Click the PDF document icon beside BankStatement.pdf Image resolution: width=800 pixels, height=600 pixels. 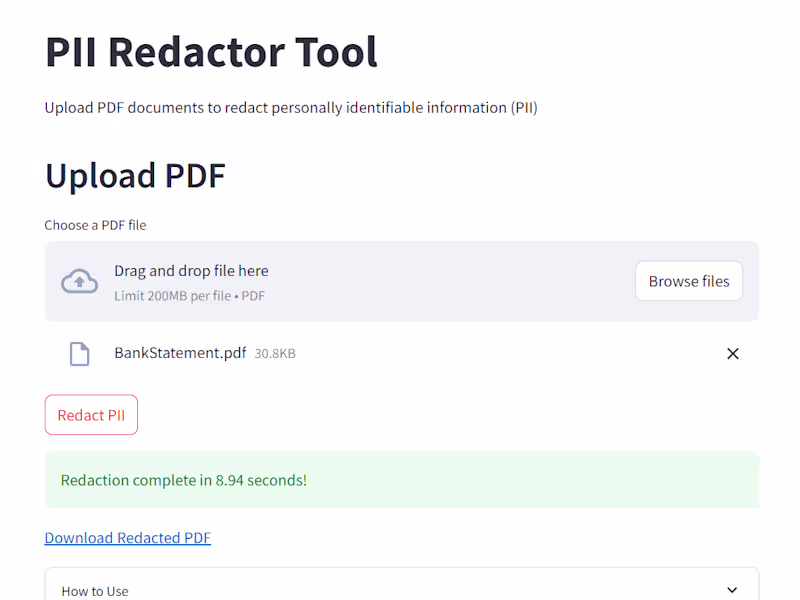tap(79, 353)
